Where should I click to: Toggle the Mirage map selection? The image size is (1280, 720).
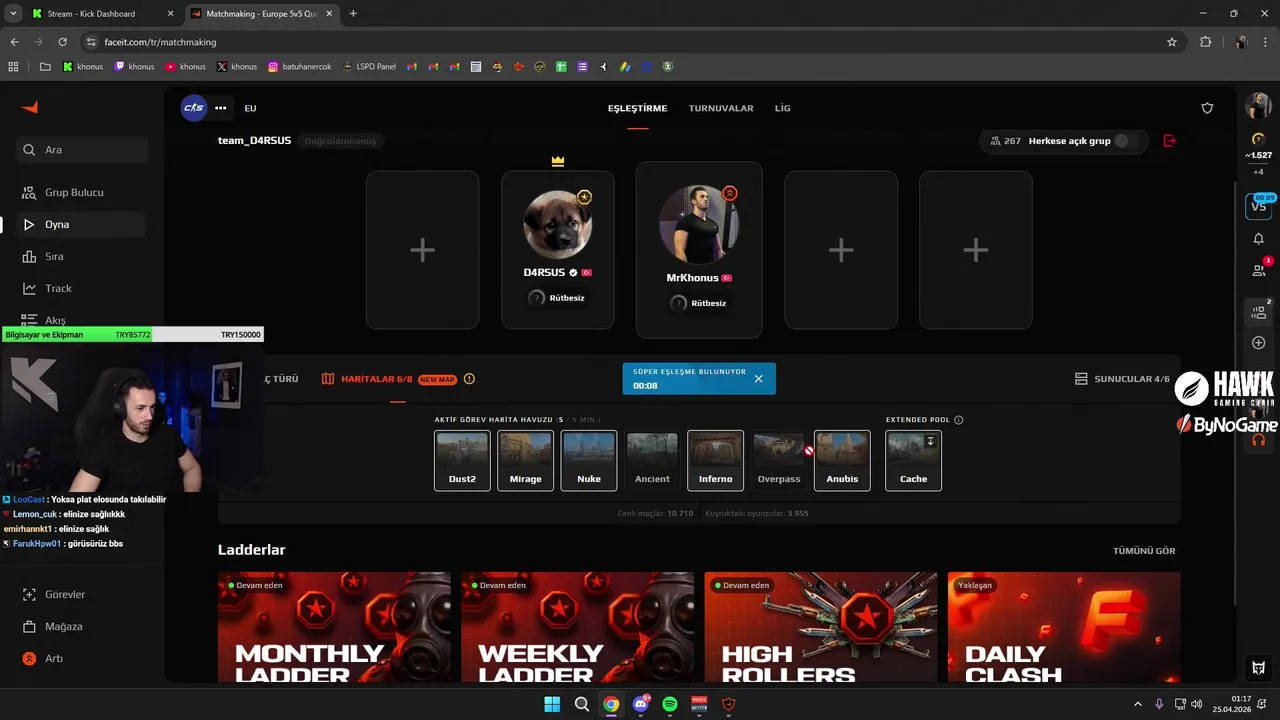coord(525,460)
